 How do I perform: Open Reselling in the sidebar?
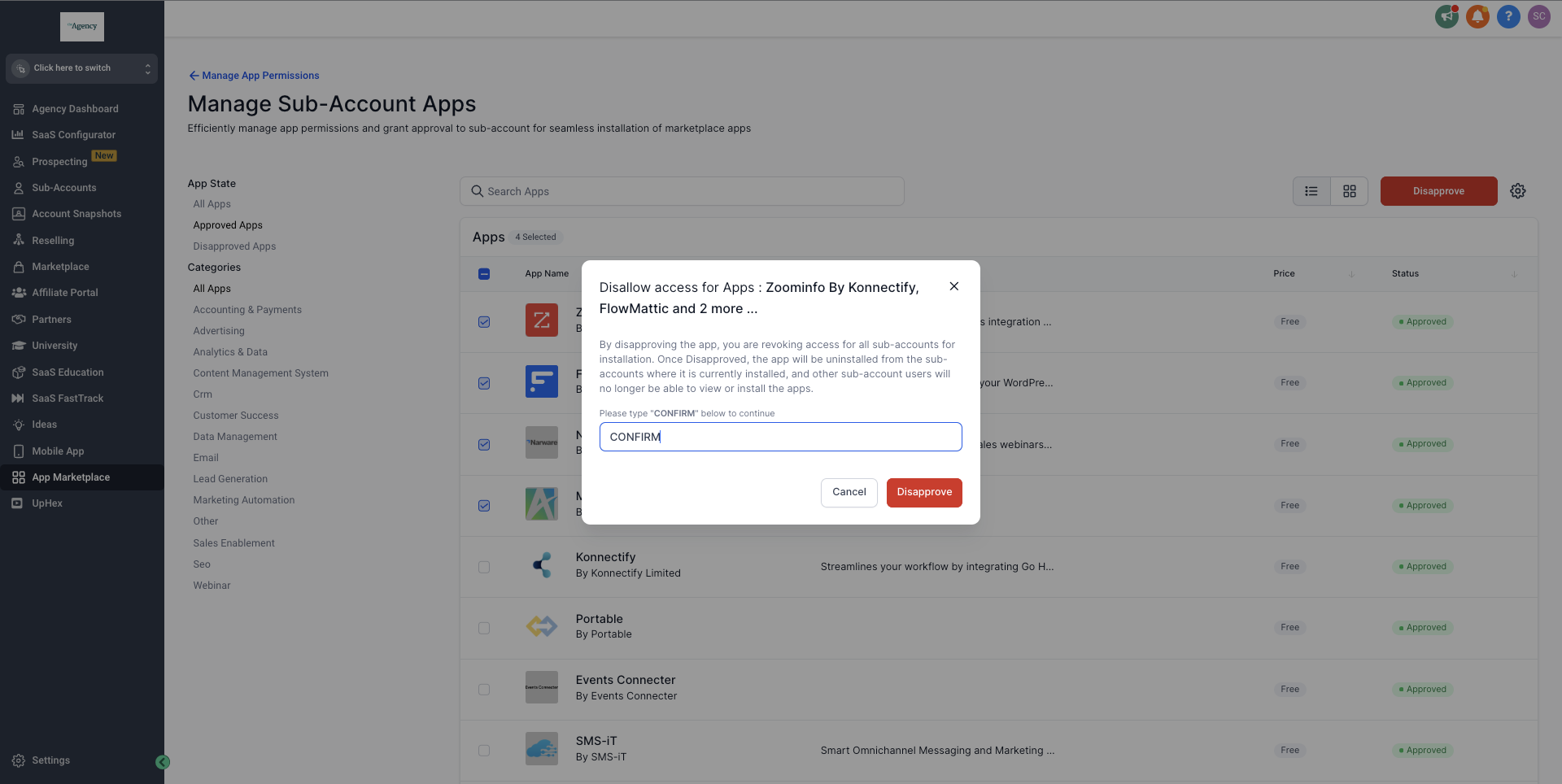(x=53, y=241)
